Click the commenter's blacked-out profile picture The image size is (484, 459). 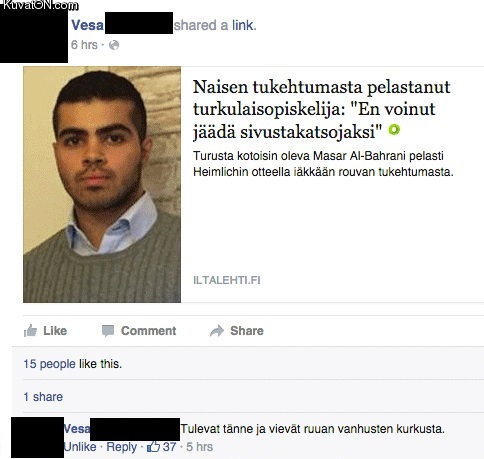[x=37, y=437]
